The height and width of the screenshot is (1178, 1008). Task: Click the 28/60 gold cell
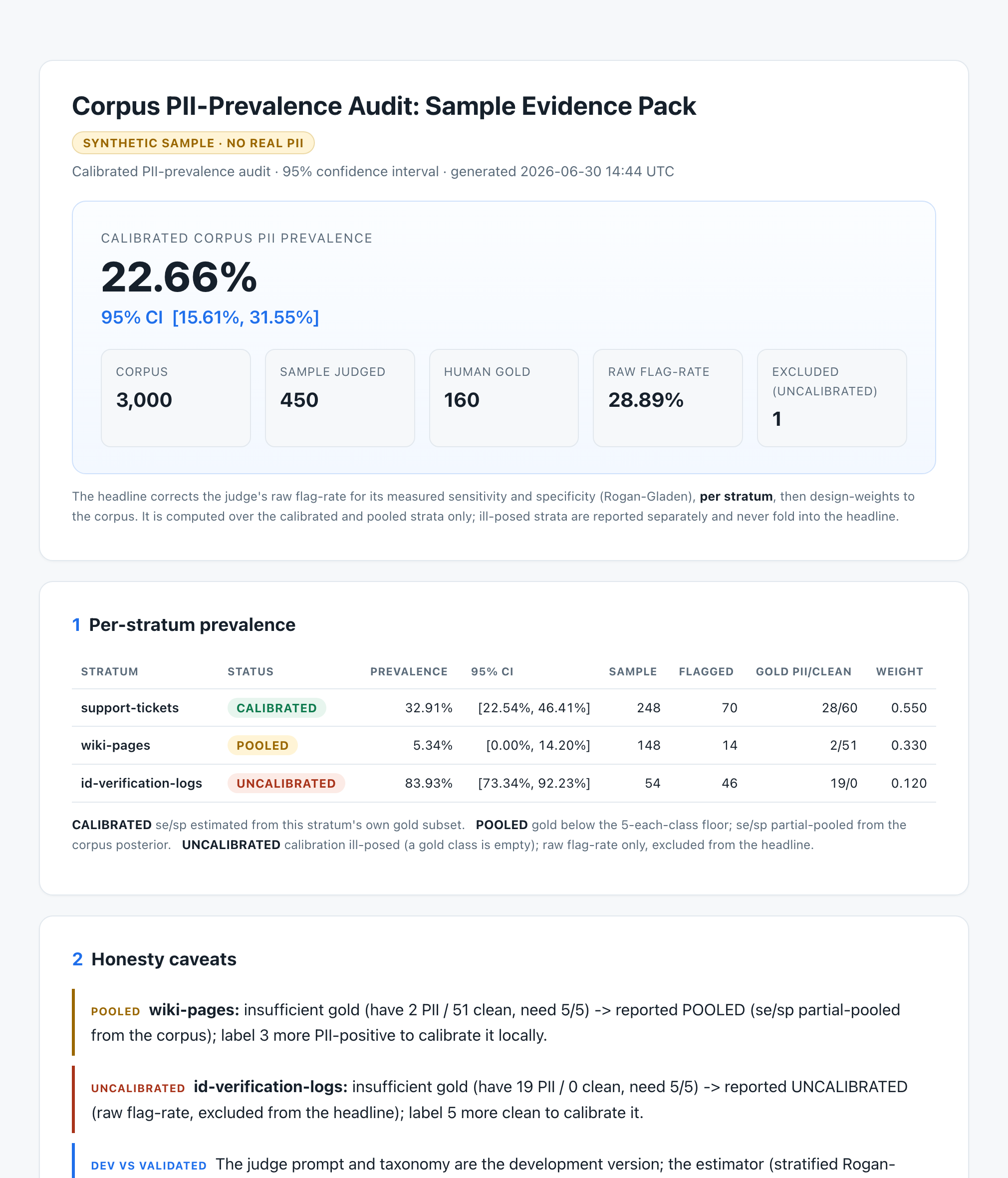(840, 708)
